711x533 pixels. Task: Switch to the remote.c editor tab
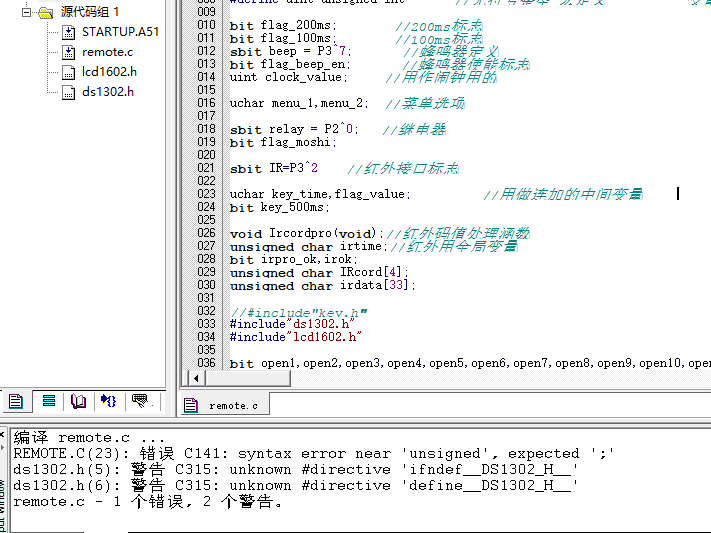[225, 405]
